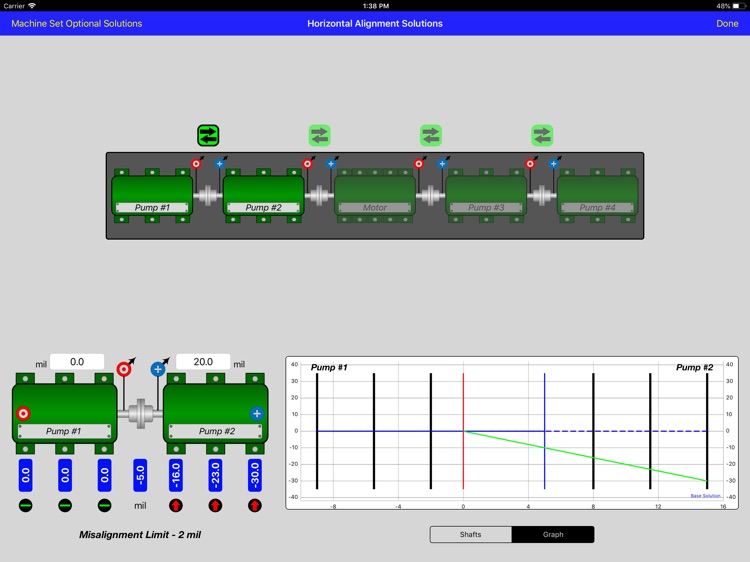Select Pump #3 machine in overview train
Viewport: 750px width, 562px height.
click(x=486, y=196)
